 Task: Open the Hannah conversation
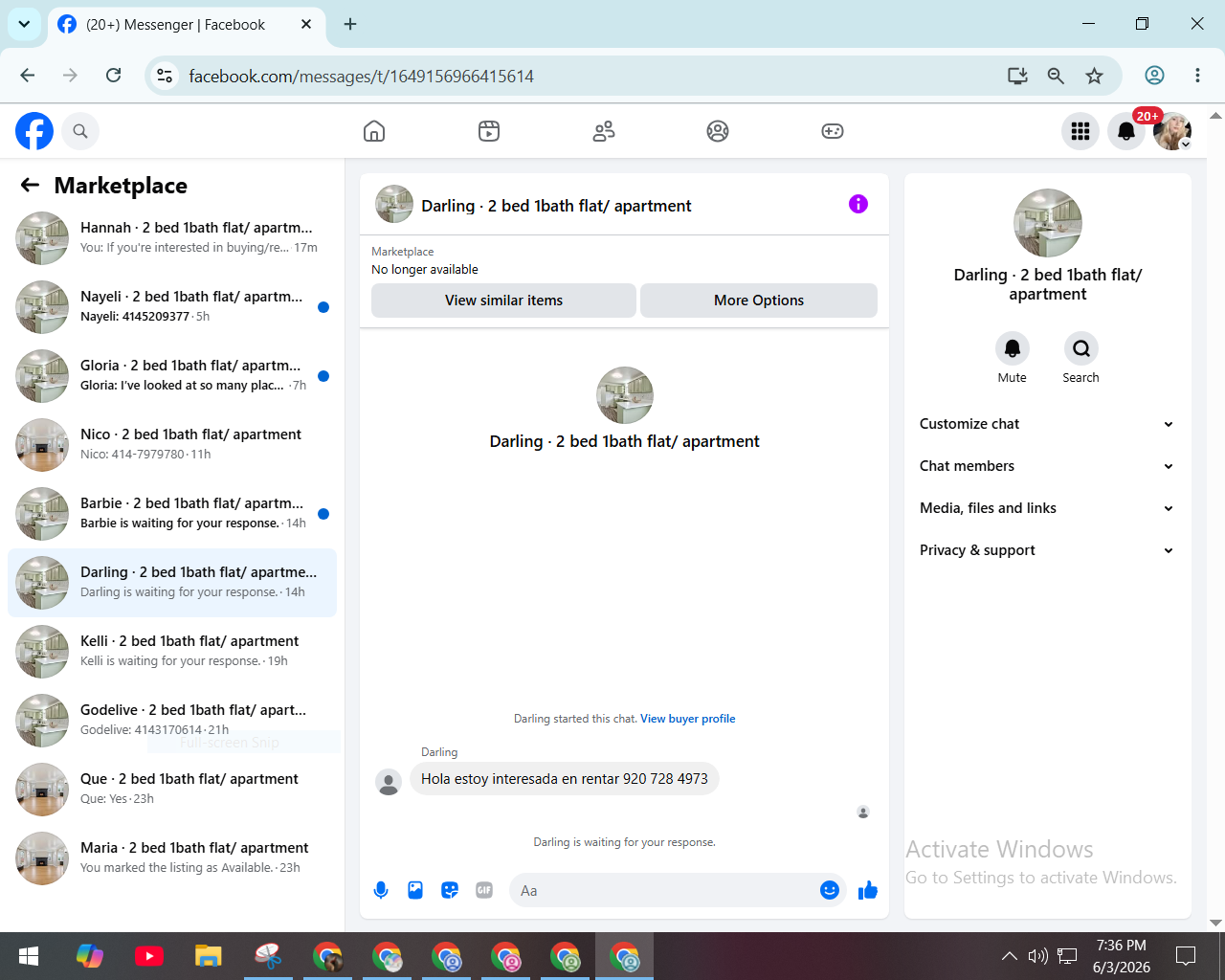(x=172, y=238)
